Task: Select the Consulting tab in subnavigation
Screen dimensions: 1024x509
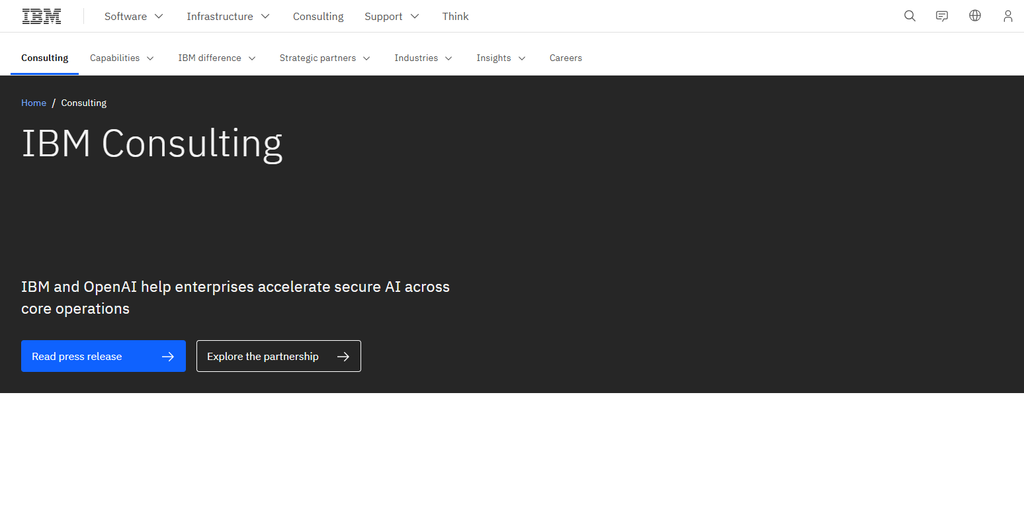Action: 44,58
